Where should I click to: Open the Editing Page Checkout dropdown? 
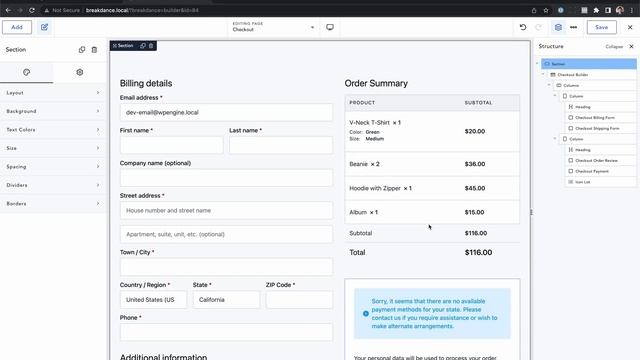point(273,27)
